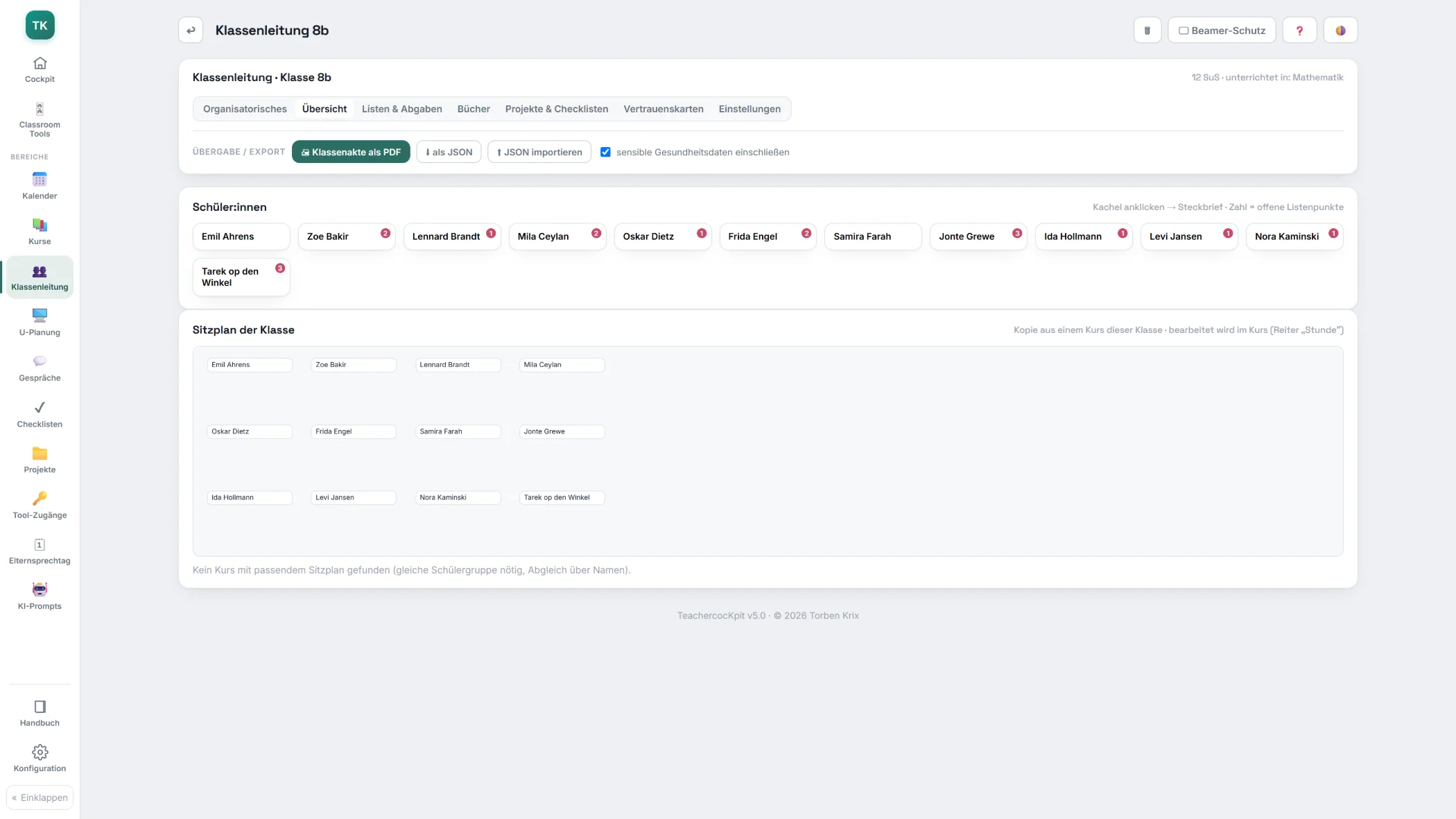Click Mila Ceylan seat in Sitzplan
Viewport: 1456px width, 819px height.
562,365
